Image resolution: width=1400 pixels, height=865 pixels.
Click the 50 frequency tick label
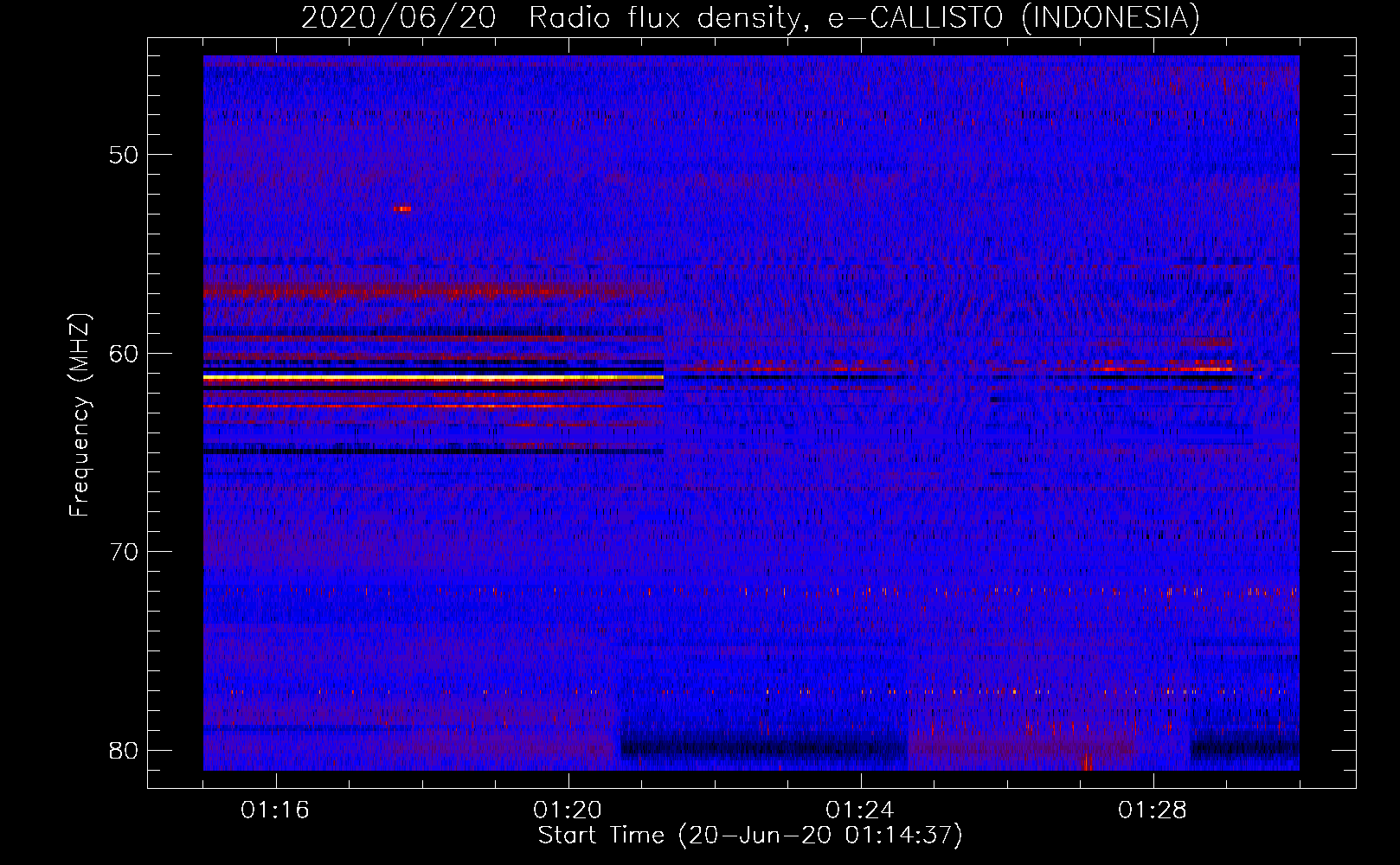[x=124, y=155]
